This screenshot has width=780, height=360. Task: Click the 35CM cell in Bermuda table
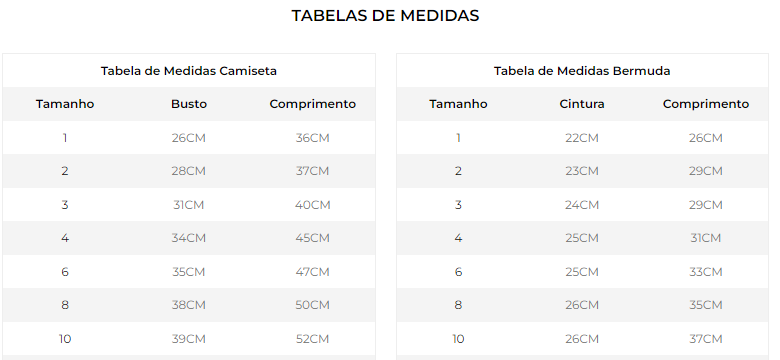(x=705, y=305)
